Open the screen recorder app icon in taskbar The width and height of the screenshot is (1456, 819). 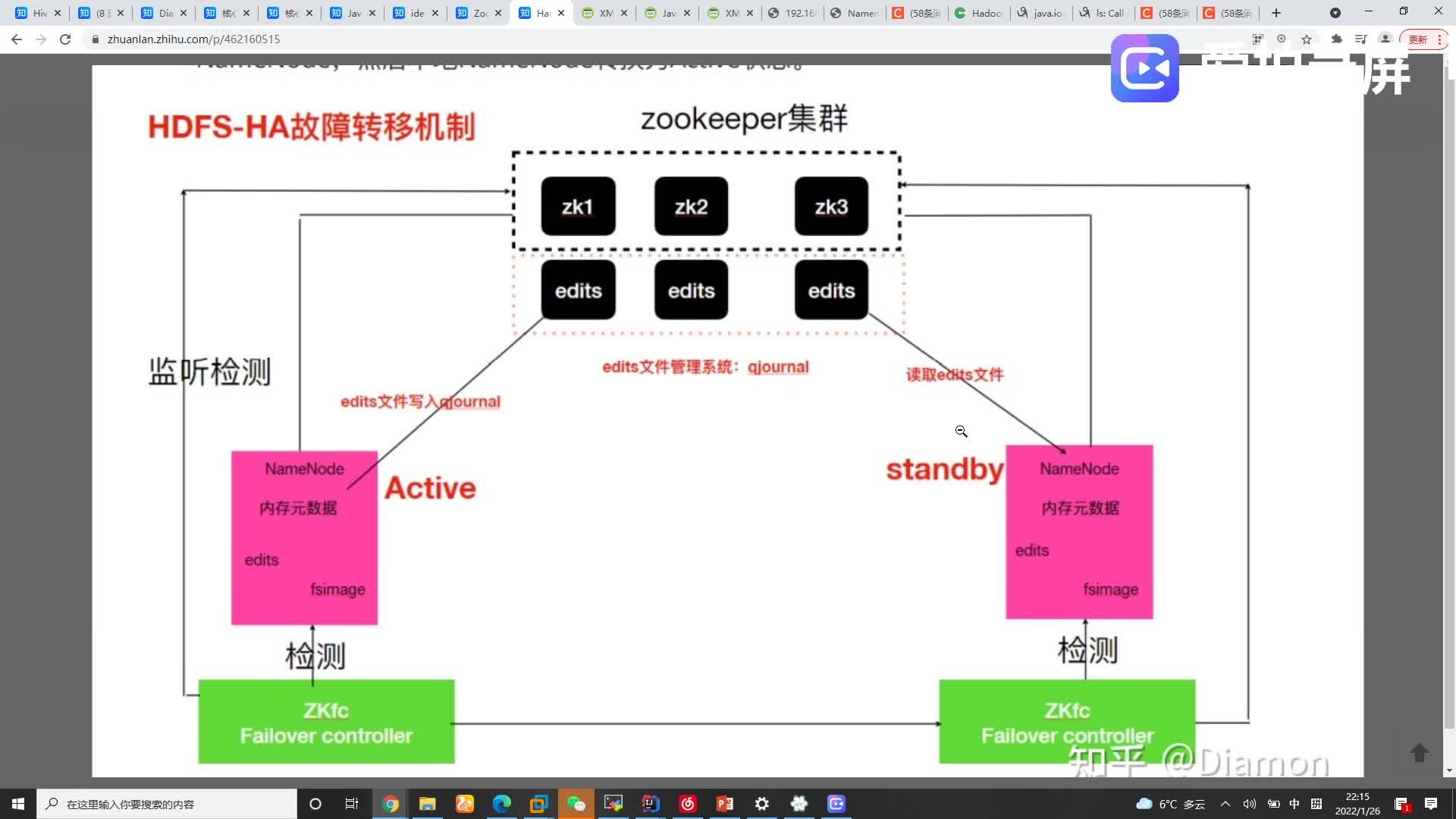(x=835, y=803)
